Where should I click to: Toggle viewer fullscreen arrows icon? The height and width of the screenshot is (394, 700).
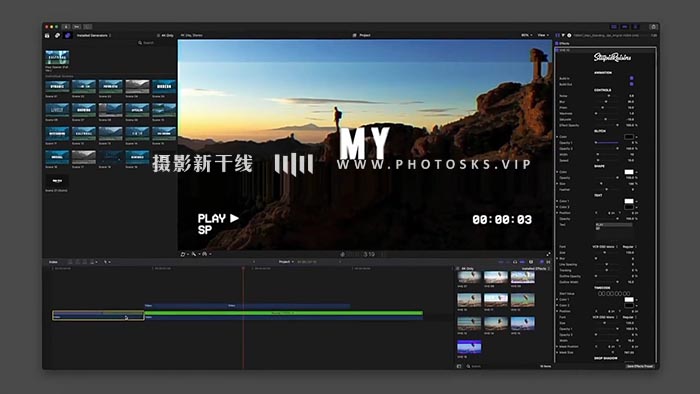pos(548,254)
